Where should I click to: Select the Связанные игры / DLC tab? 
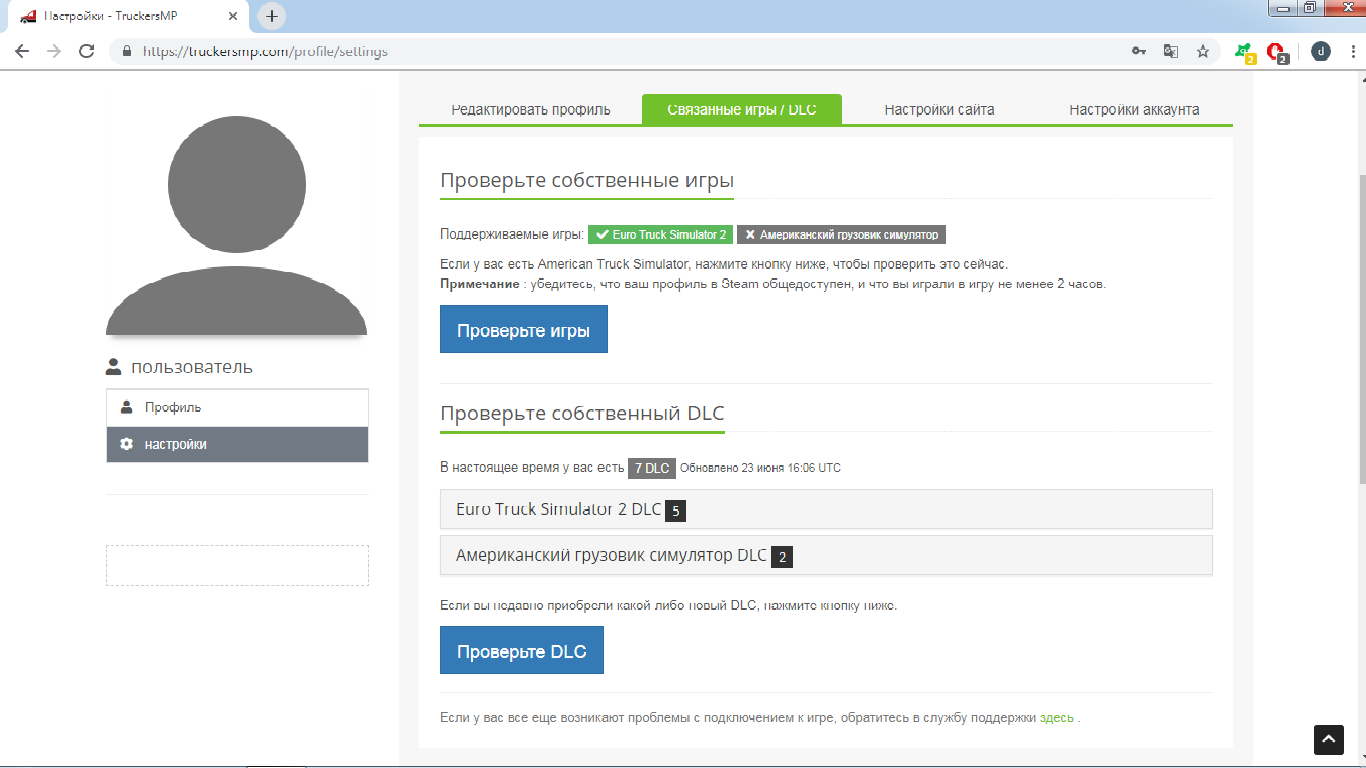[x=741, y=110]
